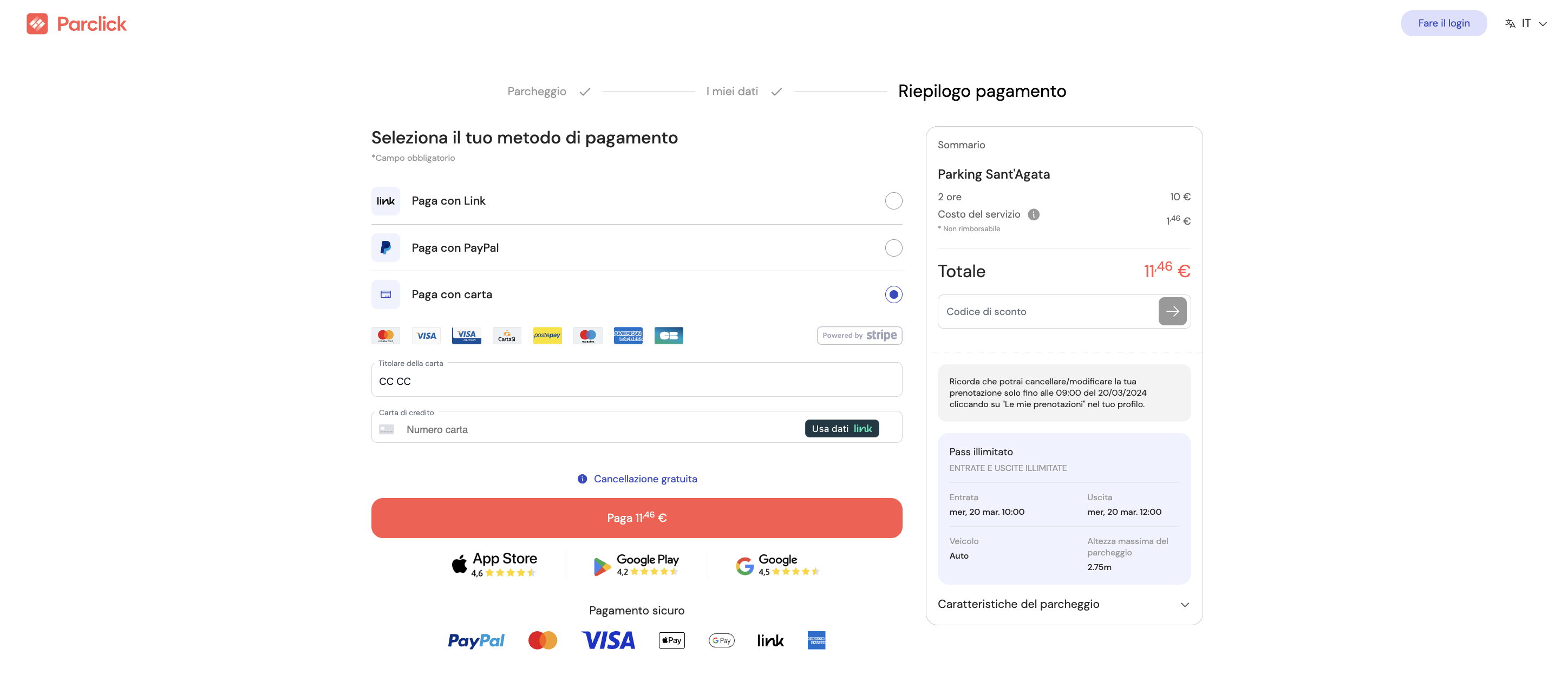Screen dimensions: 1568x694
Task: Click the Fare il login button
Action: pyautogui.click(x=1443, y=23)
